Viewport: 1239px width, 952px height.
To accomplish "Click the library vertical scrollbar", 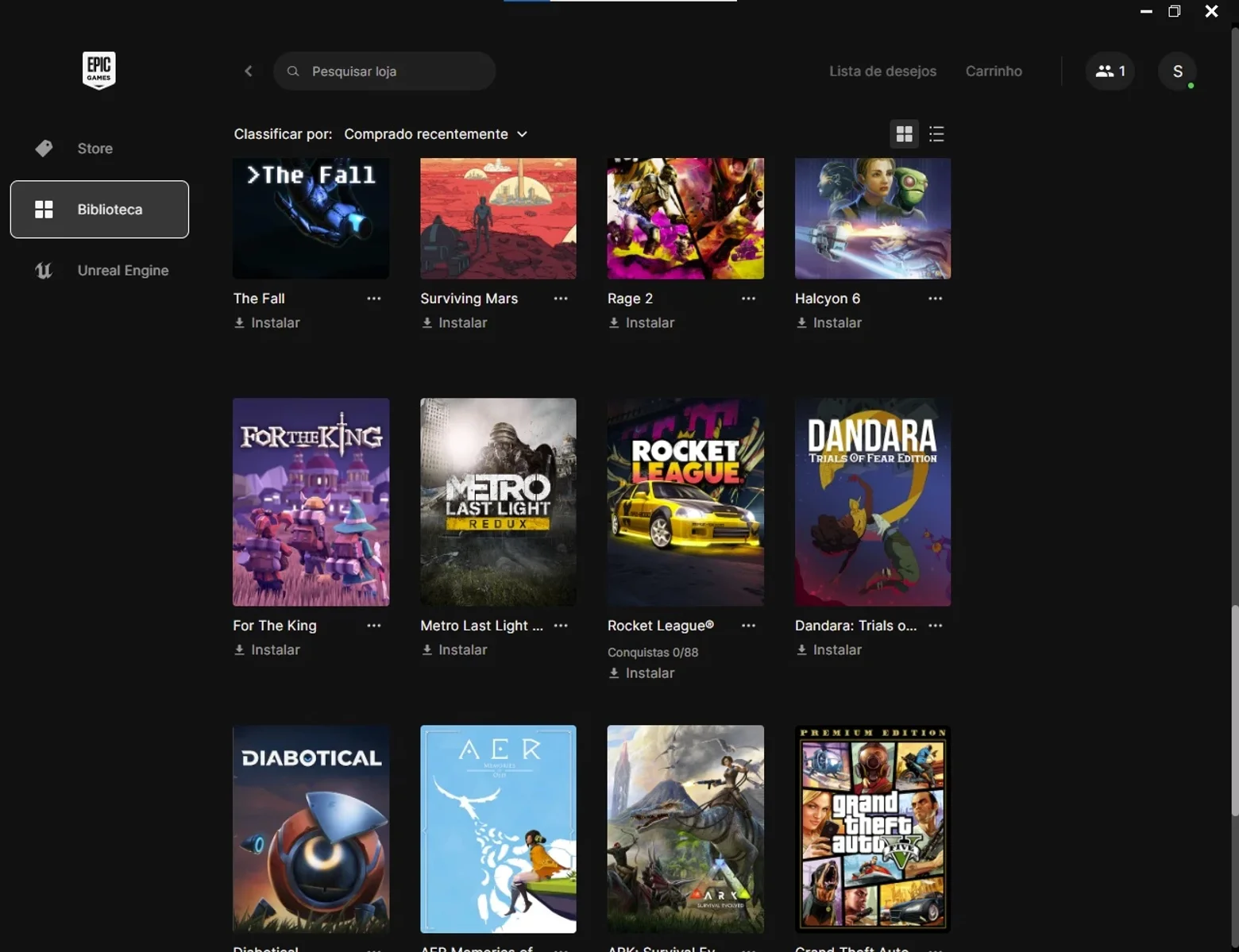I will coord(1234,711).
